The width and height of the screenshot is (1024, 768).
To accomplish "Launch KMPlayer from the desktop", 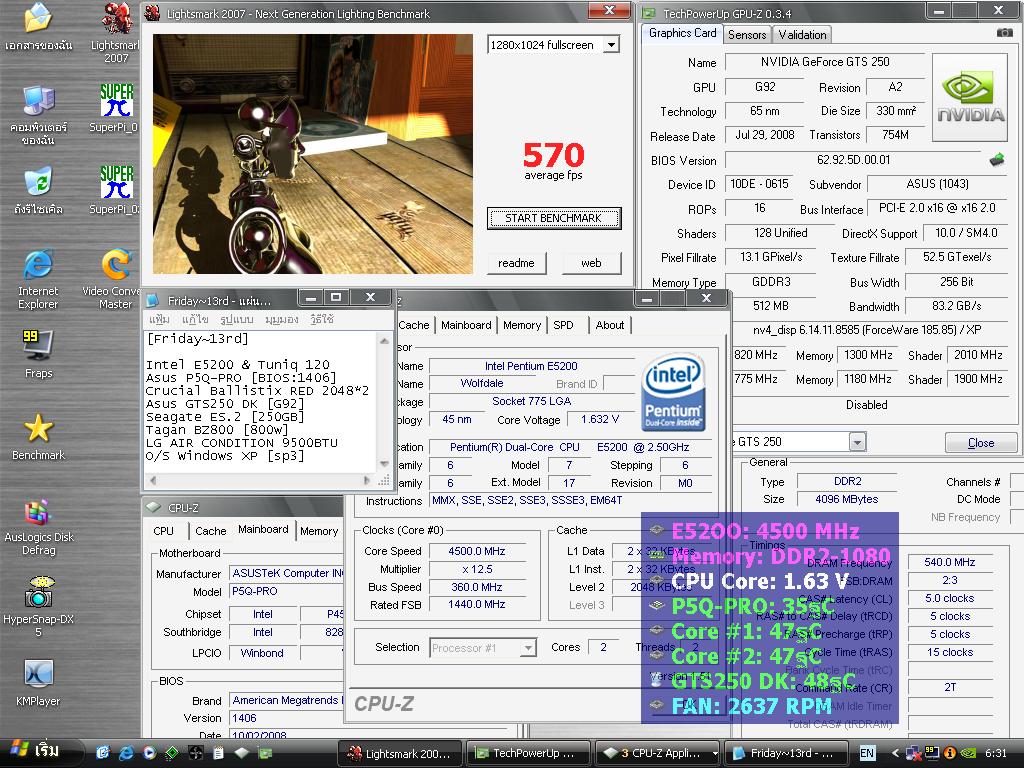I will 38,683.
